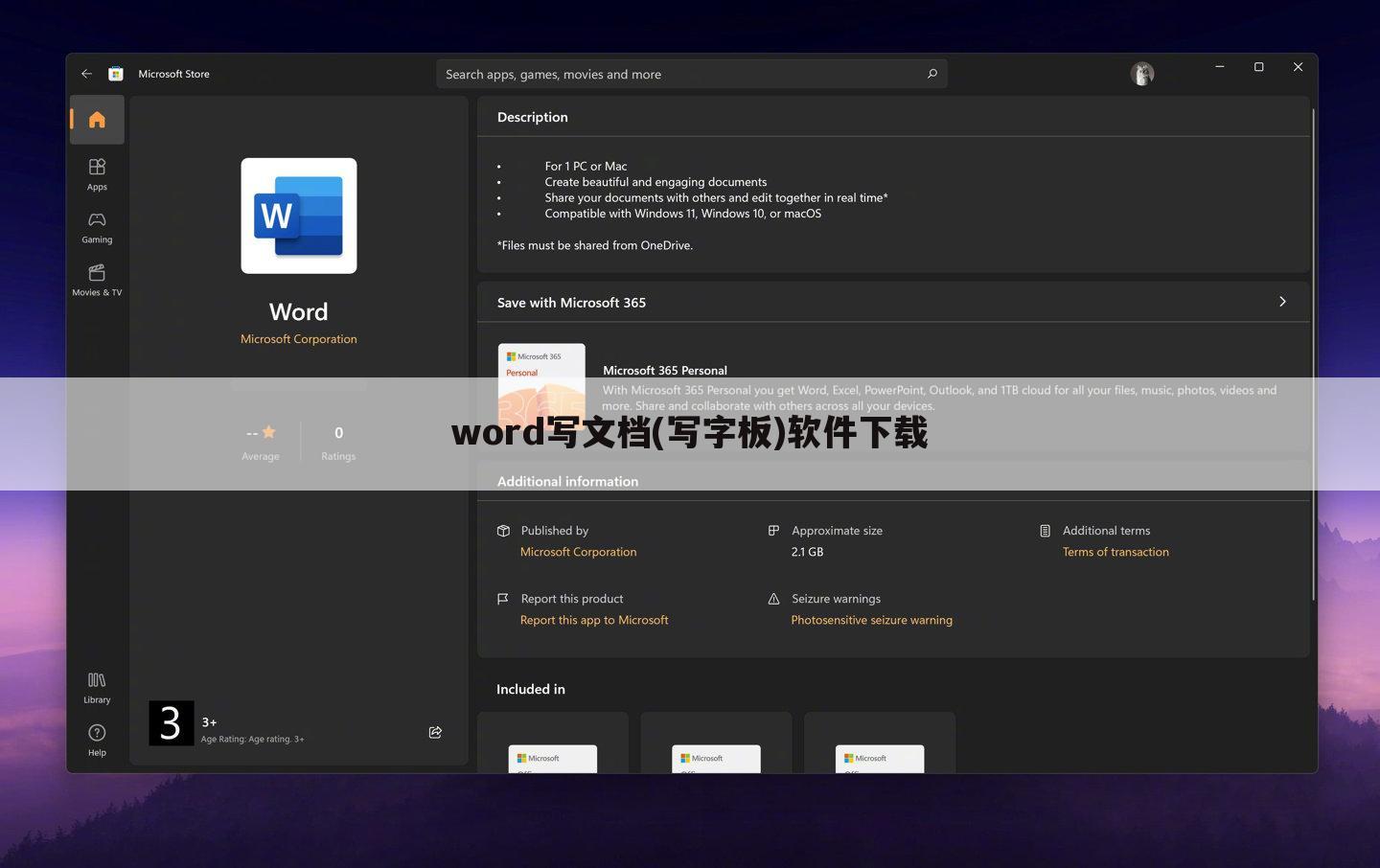This screenshot has width=1380, height=868.
Task: Click the search magnifier icon
Action: 931,74
